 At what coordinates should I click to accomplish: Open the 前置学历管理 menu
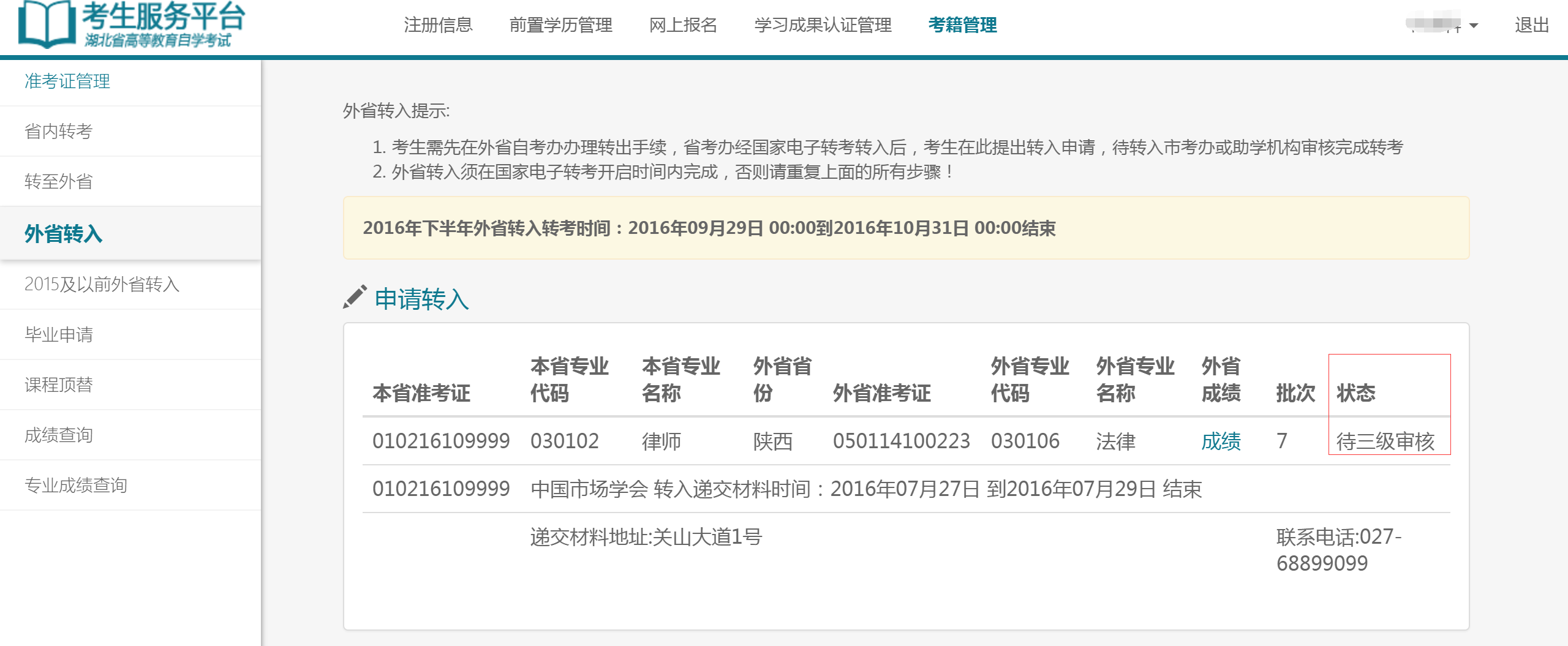[560, 25]
